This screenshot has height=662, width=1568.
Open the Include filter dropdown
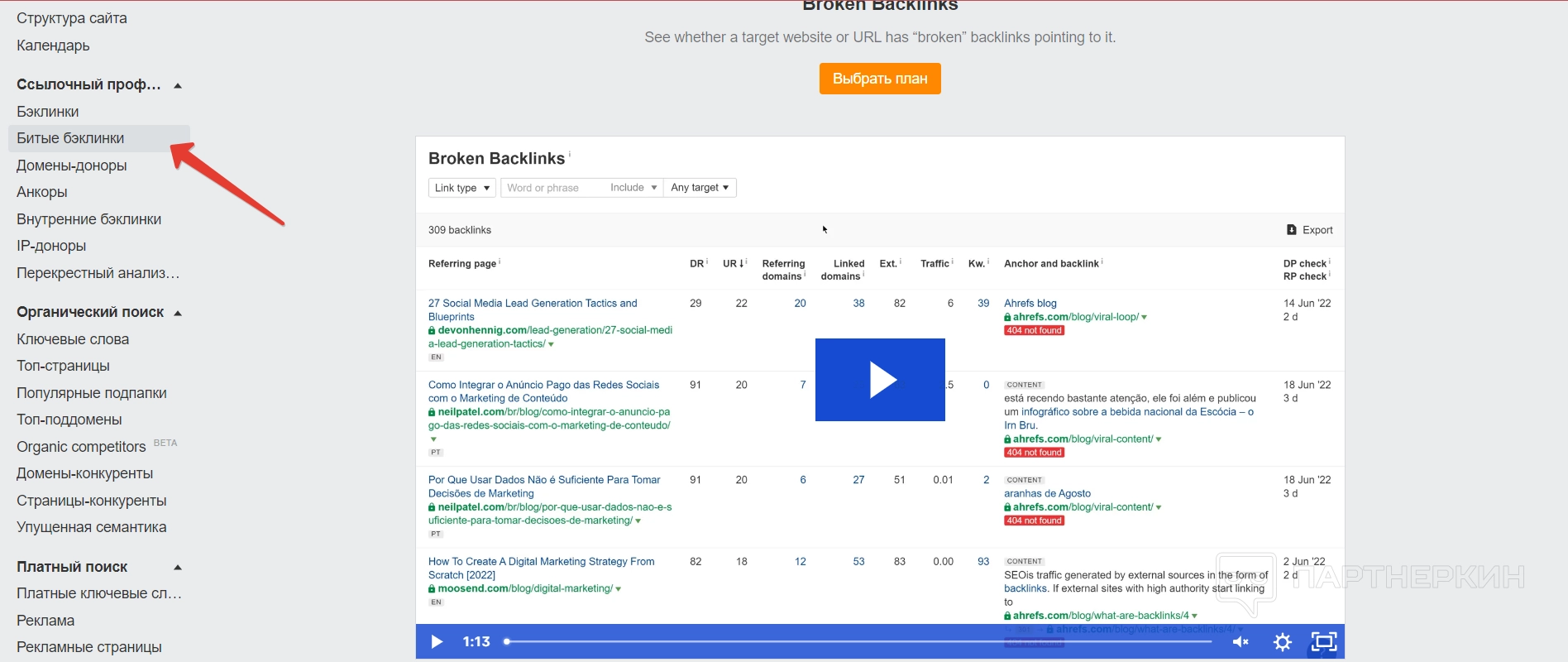tap(633, 188)
